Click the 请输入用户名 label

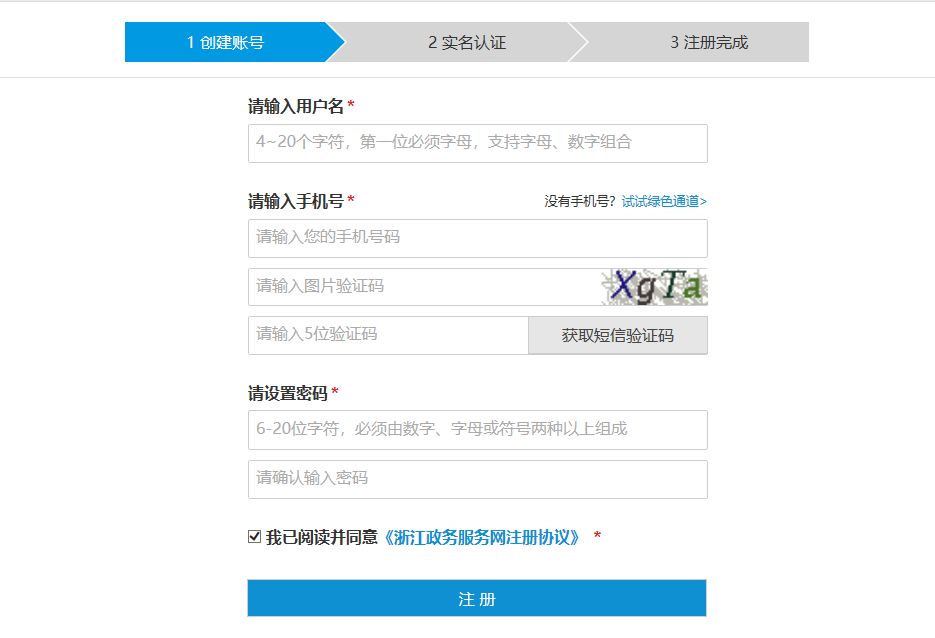pyautogui.click(x=296, y=107)
